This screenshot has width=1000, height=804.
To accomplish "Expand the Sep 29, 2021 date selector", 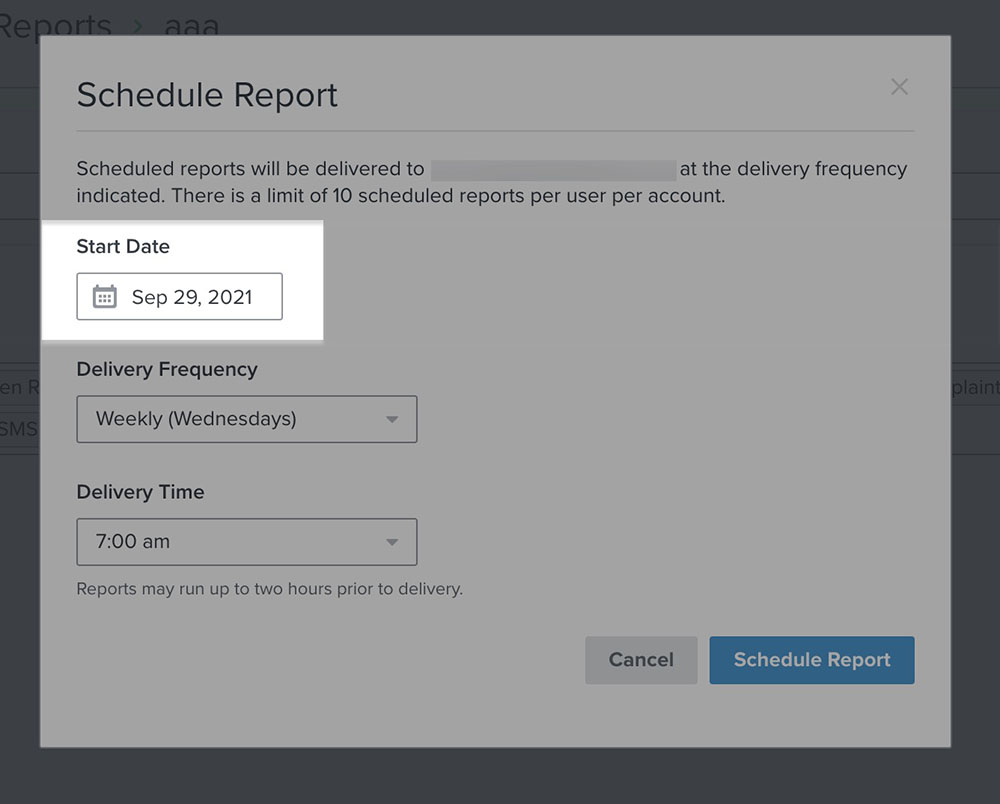I will click(x=179, y=296).
